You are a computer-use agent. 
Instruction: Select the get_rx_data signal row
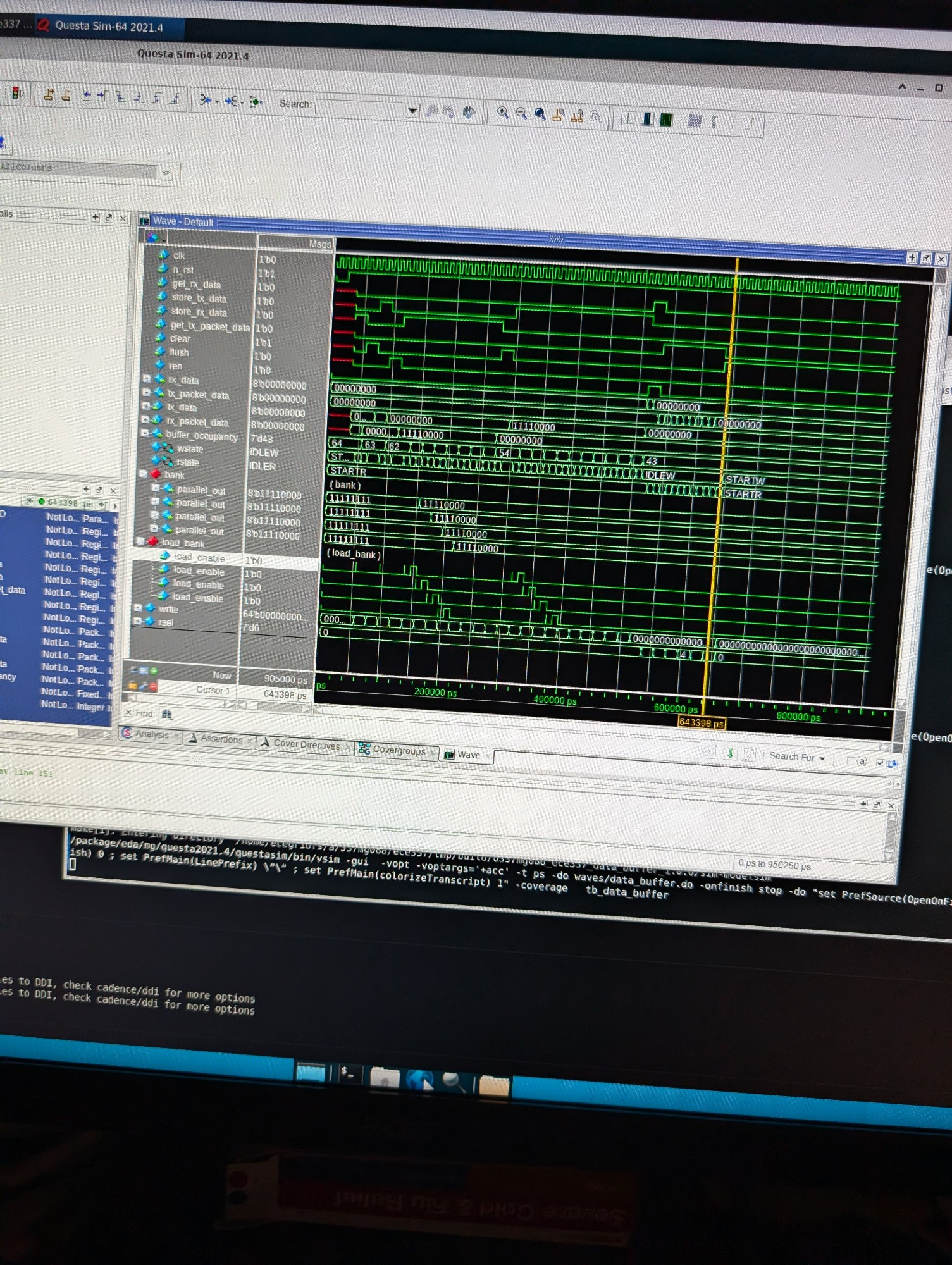(x=196, y=284)
